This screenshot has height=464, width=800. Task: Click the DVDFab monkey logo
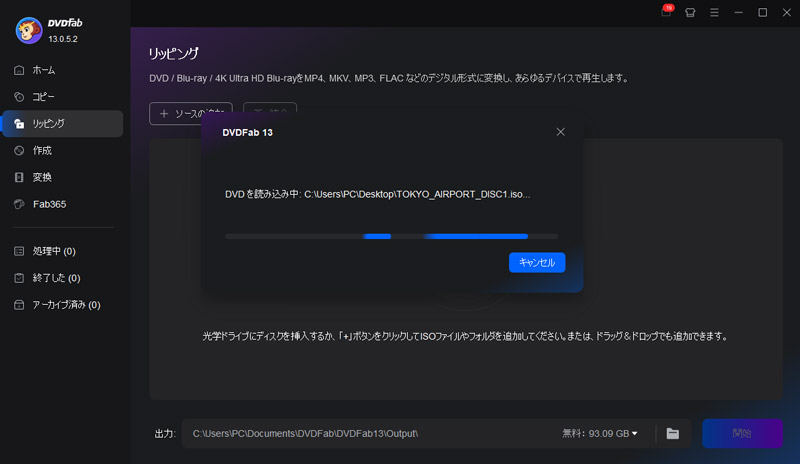click(29, 30)
